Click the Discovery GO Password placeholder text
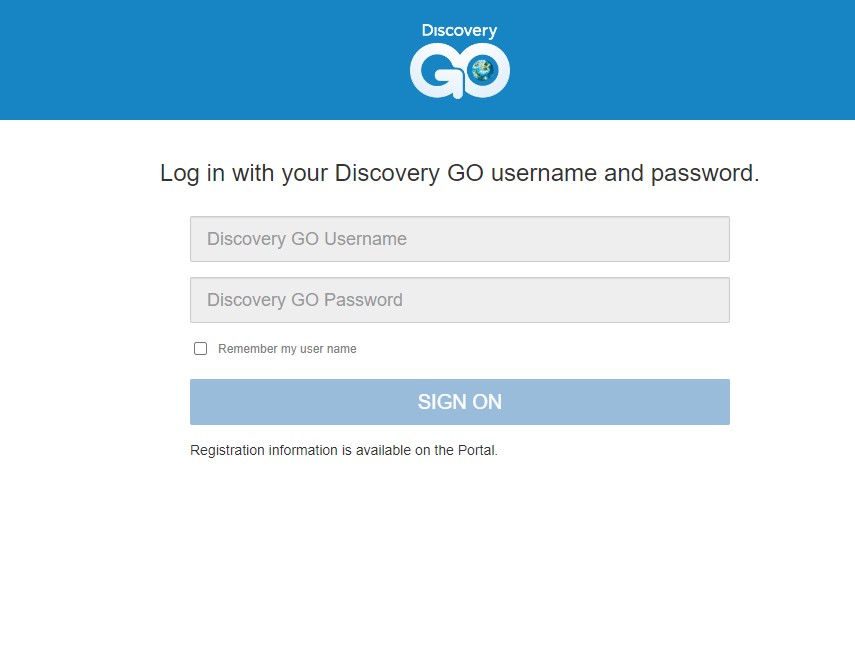Image resolution: width=855 pixels, height=659 pixels. (304, 300)
